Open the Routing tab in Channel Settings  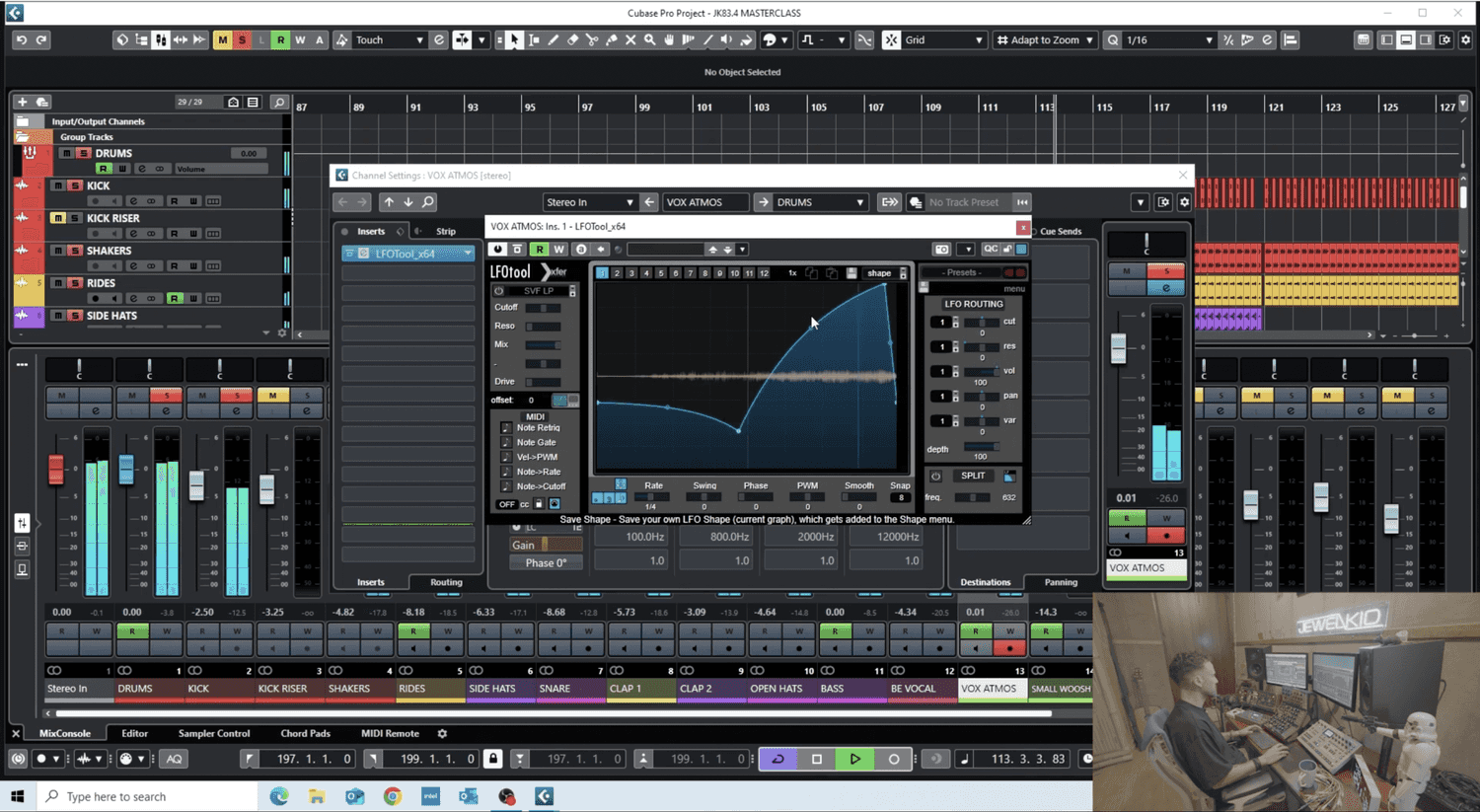point(446,582)
